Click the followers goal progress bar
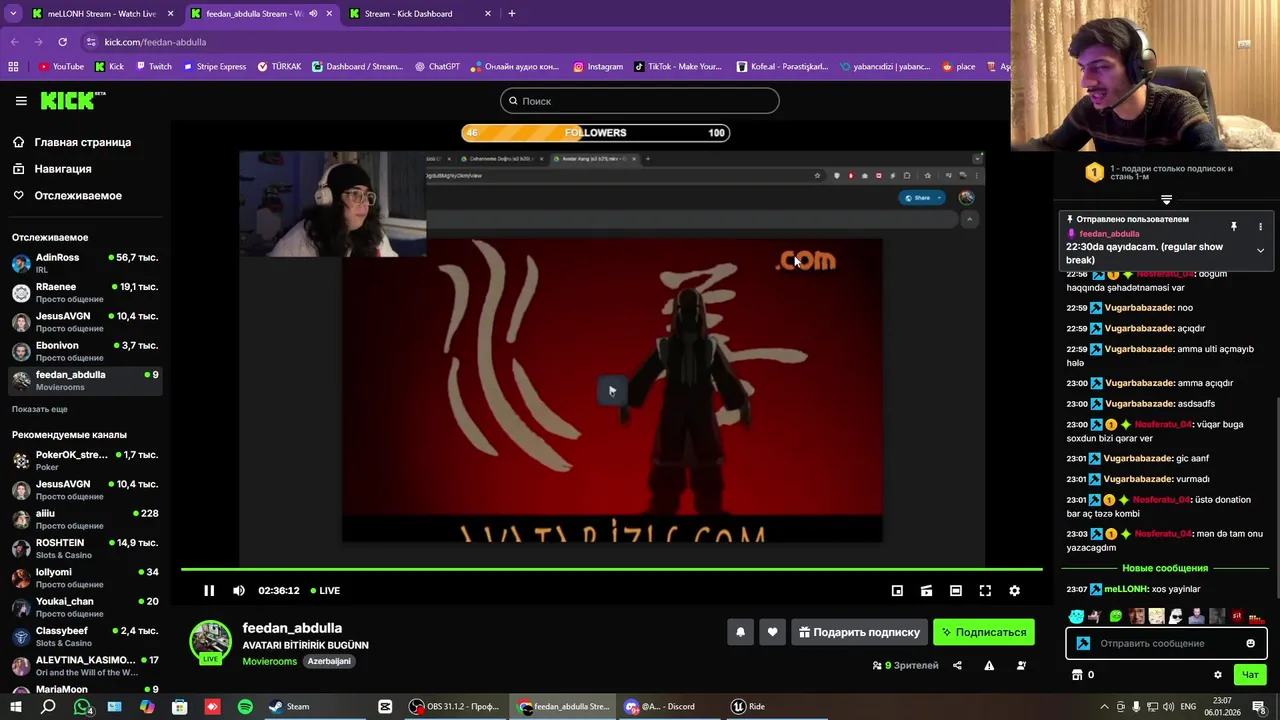The width and height of the screenshot is (1280, 720). [x=595, y=133]
